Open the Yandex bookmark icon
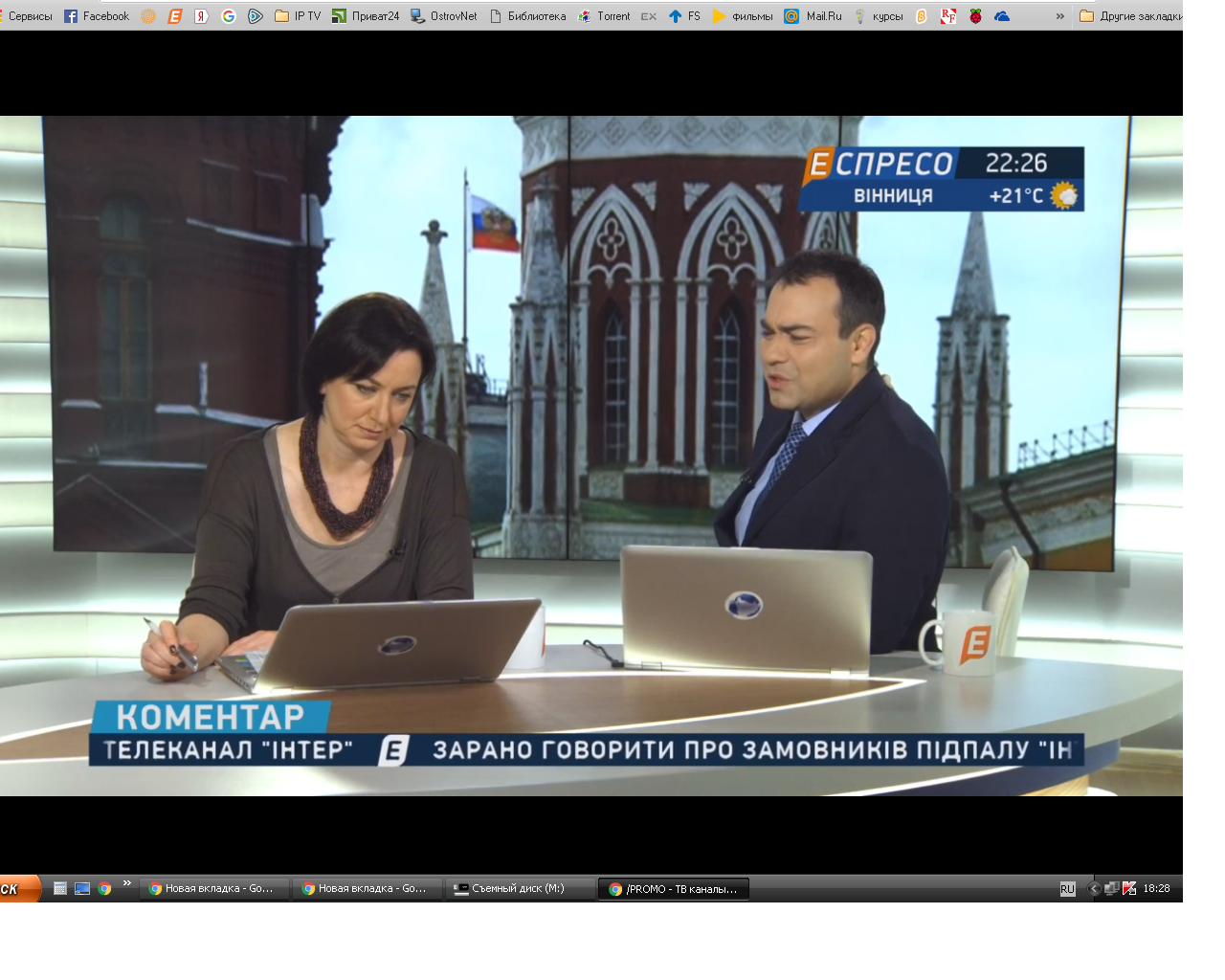 [x=202, y=16]
